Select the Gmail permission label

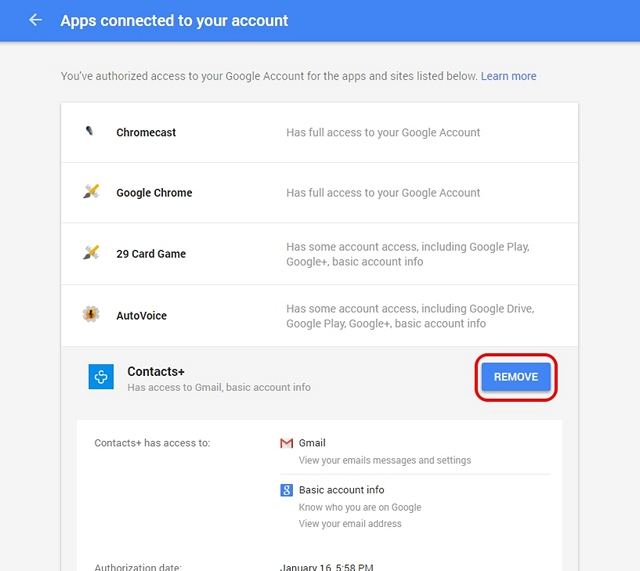click(312, 443)
